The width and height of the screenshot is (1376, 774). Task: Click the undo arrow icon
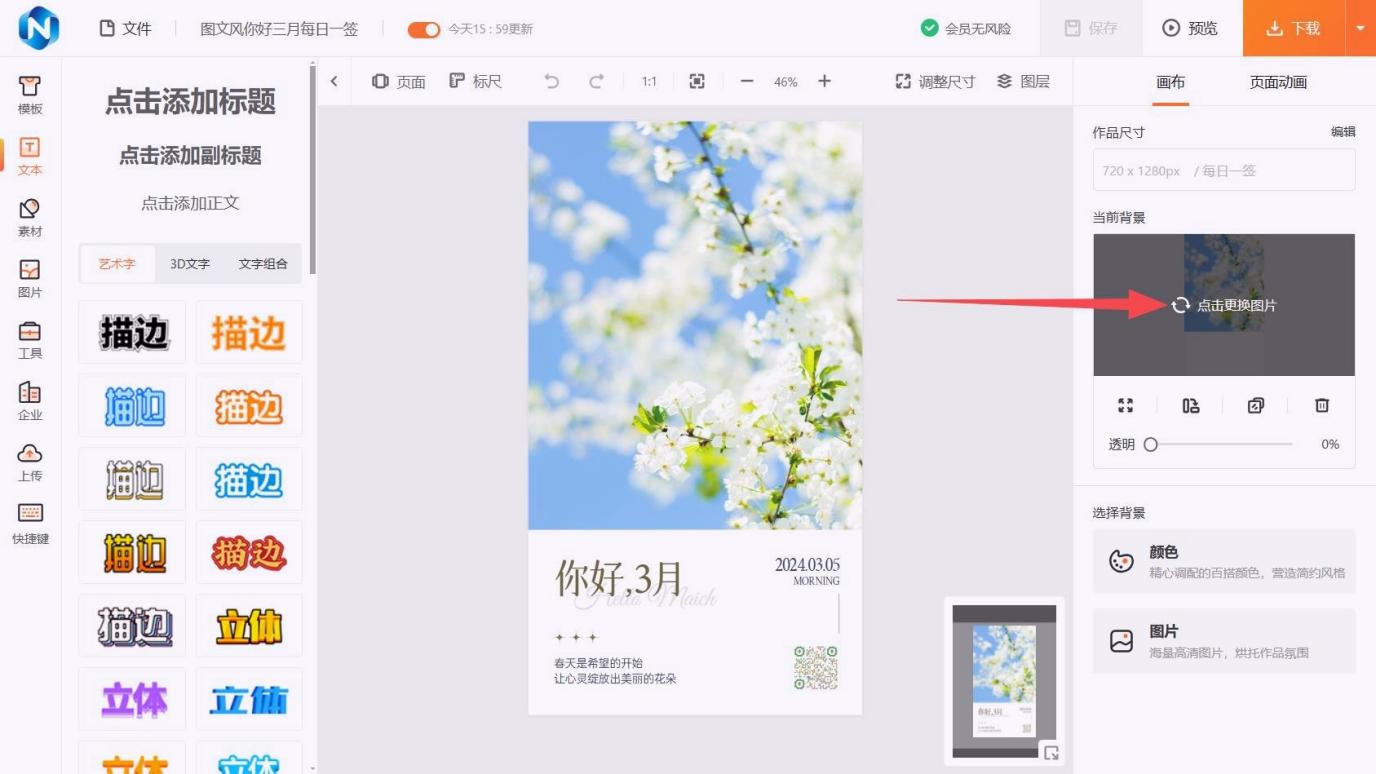551,82
